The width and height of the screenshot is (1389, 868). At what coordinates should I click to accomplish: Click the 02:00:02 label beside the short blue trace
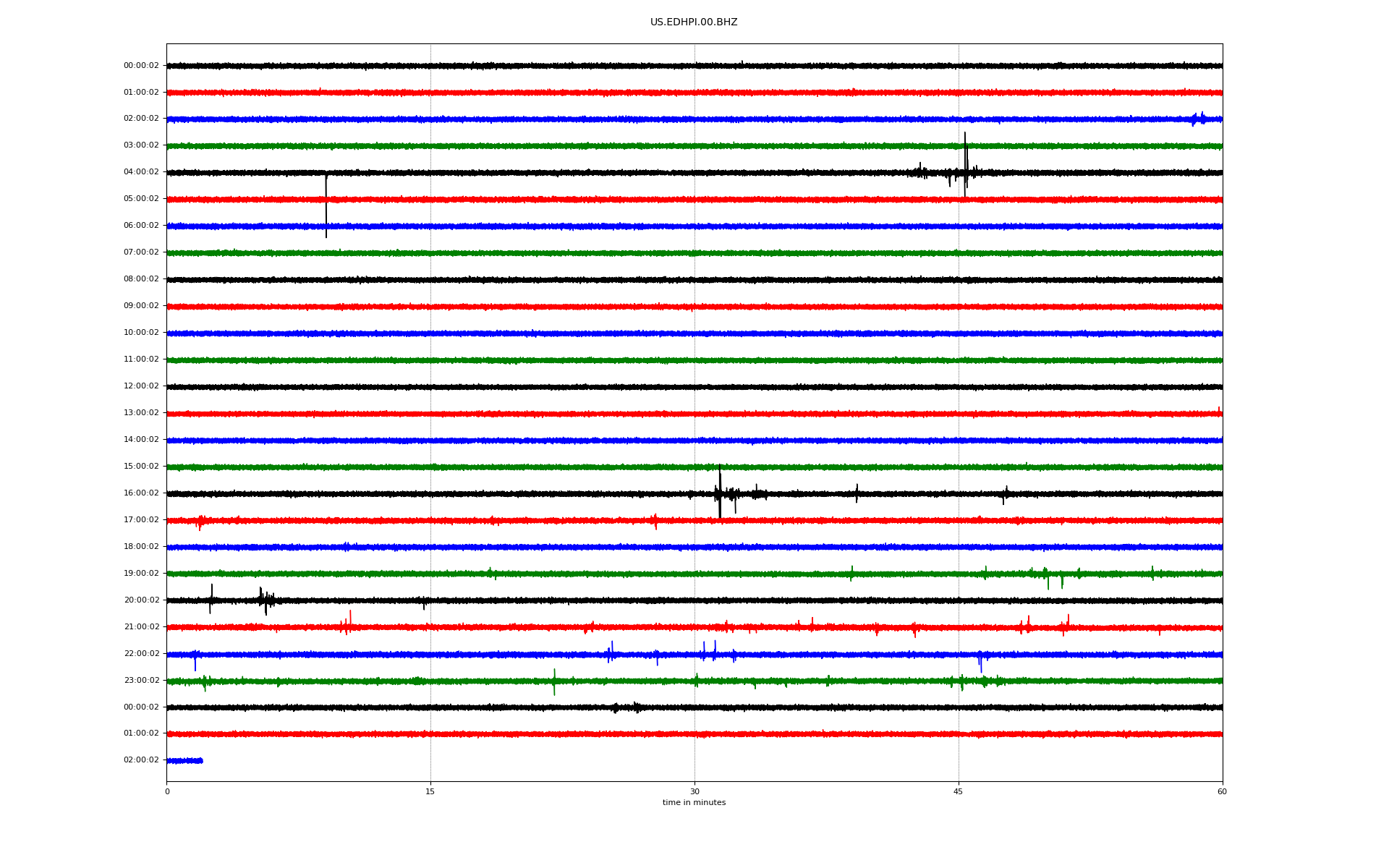(141, 760)
